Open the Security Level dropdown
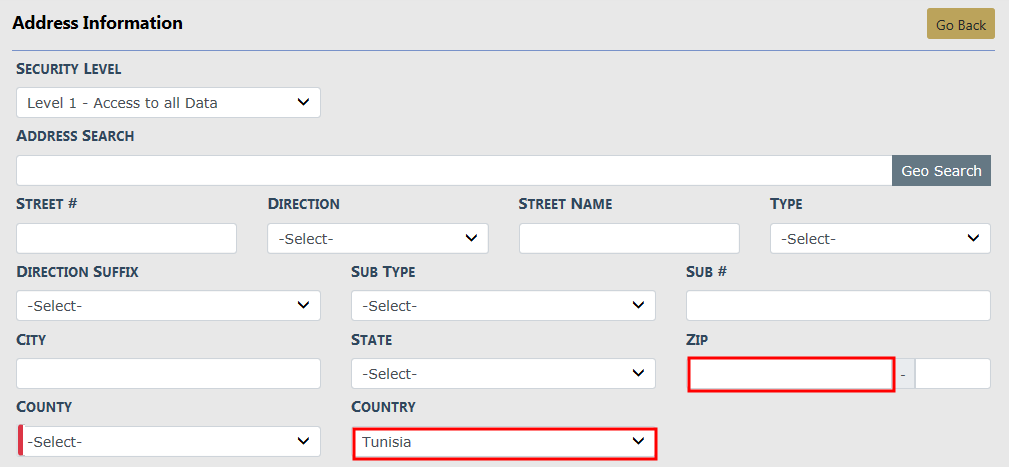This screenshot has width=1009, height=467. click(x=168, y=102)
